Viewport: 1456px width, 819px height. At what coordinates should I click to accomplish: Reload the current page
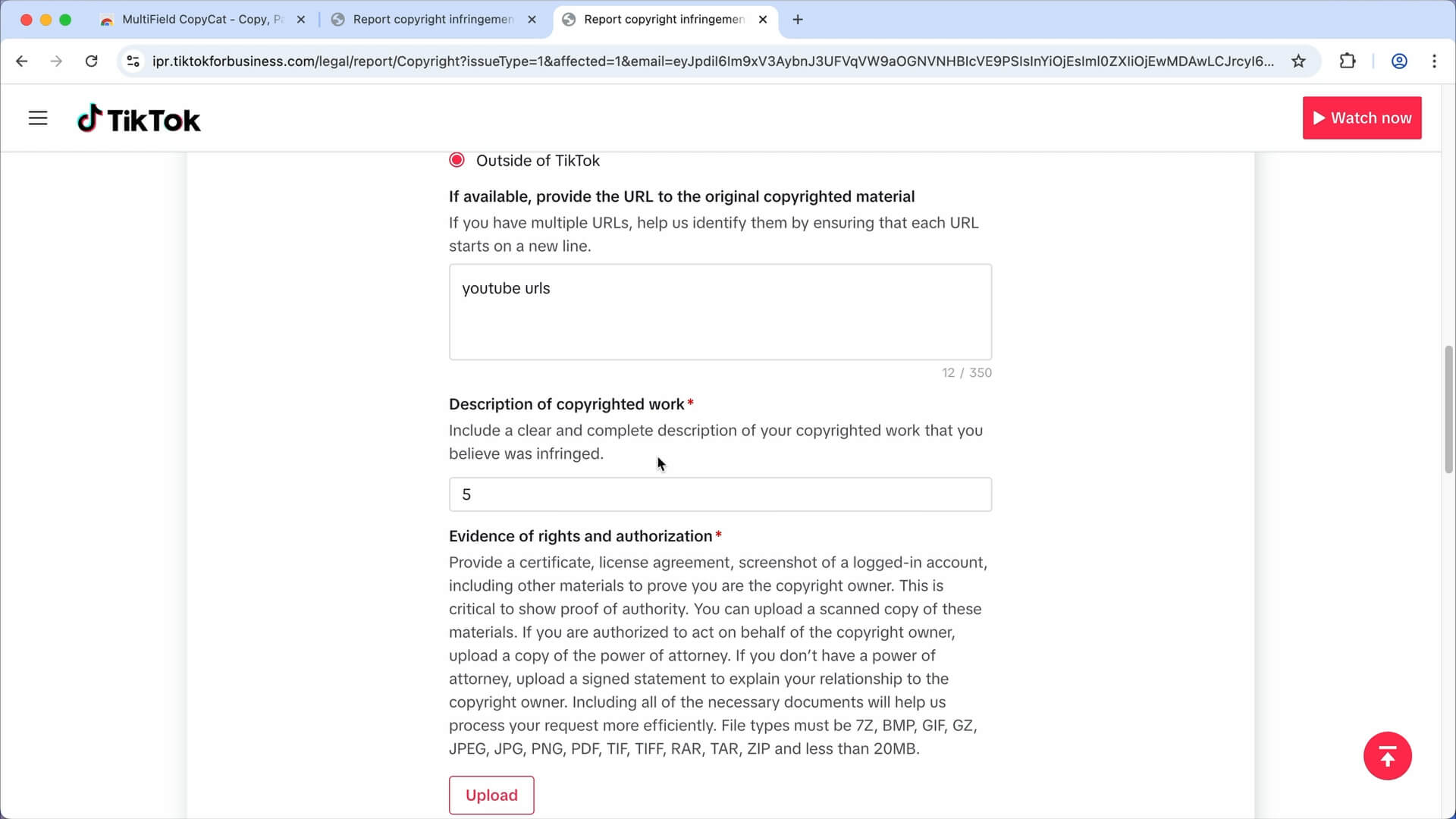[x=92, y=61]
